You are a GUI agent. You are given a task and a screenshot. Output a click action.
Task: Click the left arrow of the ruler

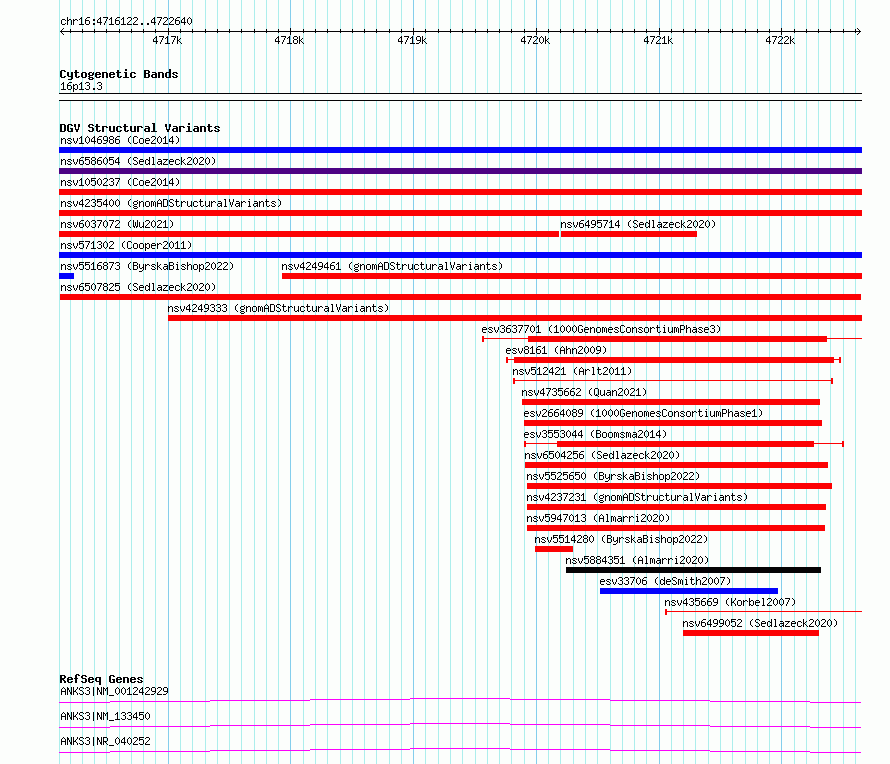pyautogui.click(x=62, y=32)
